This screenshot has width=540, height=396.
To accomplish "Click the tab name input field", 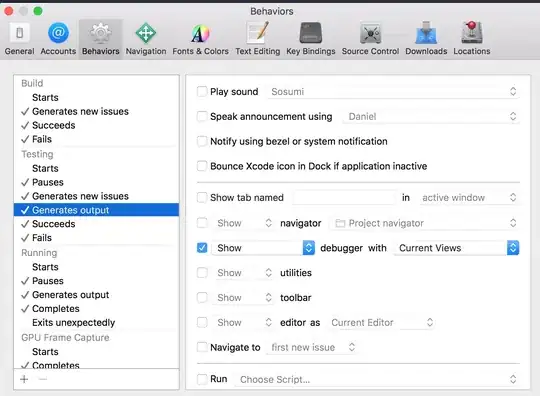I will [344, 198].
